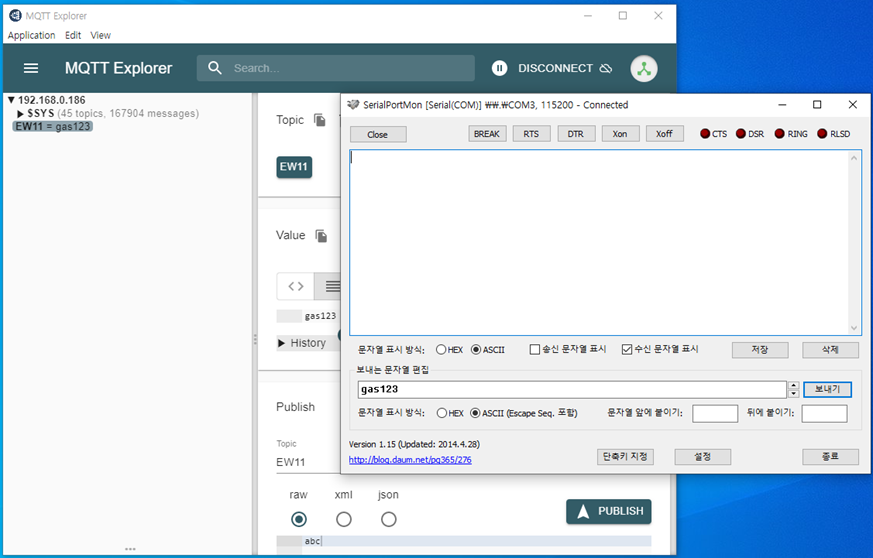Toggle the DTR button
Screen dimensions: 873x558
click(x=576, y=134)
